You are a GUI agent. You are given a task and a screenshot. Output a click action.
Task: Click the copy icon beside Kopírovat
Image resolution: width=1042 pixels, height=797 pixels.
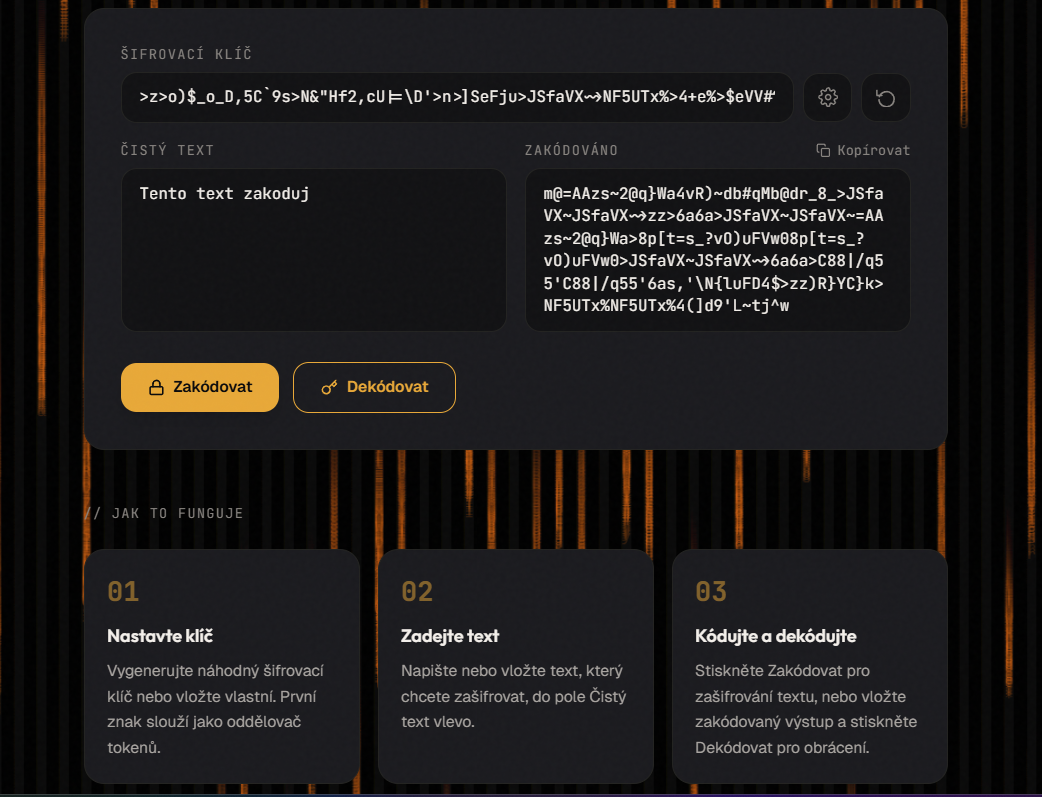(822, 150)
